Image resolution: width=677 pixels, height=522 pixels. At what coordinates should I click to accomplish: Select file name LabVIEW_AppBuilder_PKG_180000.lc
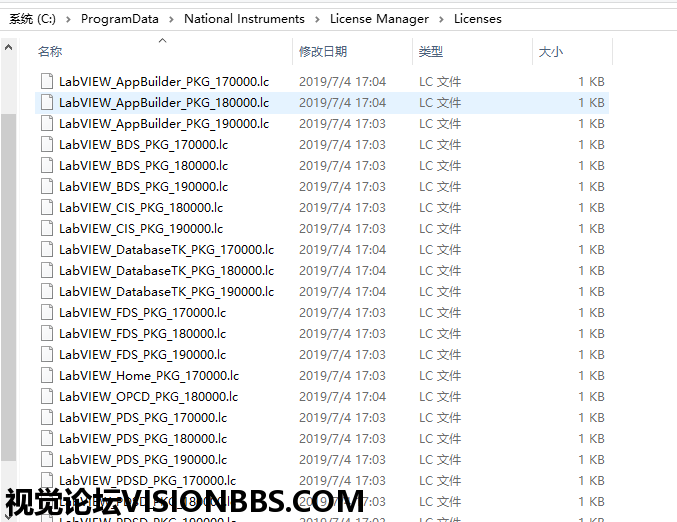pos(164,103)
